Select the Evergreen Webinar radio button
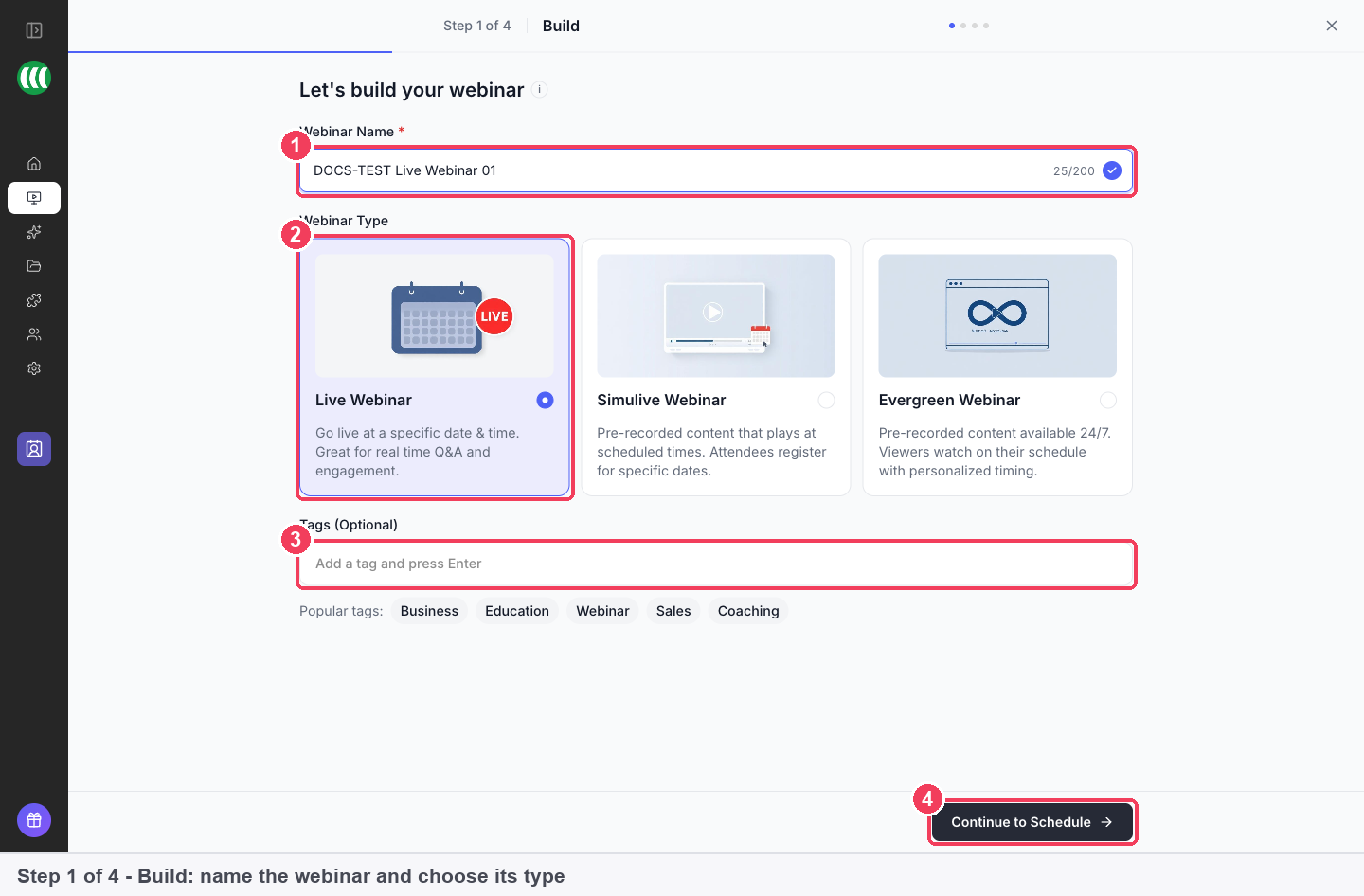The width and height of the screenshot is (1364, 896). [x=1108, y=401]
